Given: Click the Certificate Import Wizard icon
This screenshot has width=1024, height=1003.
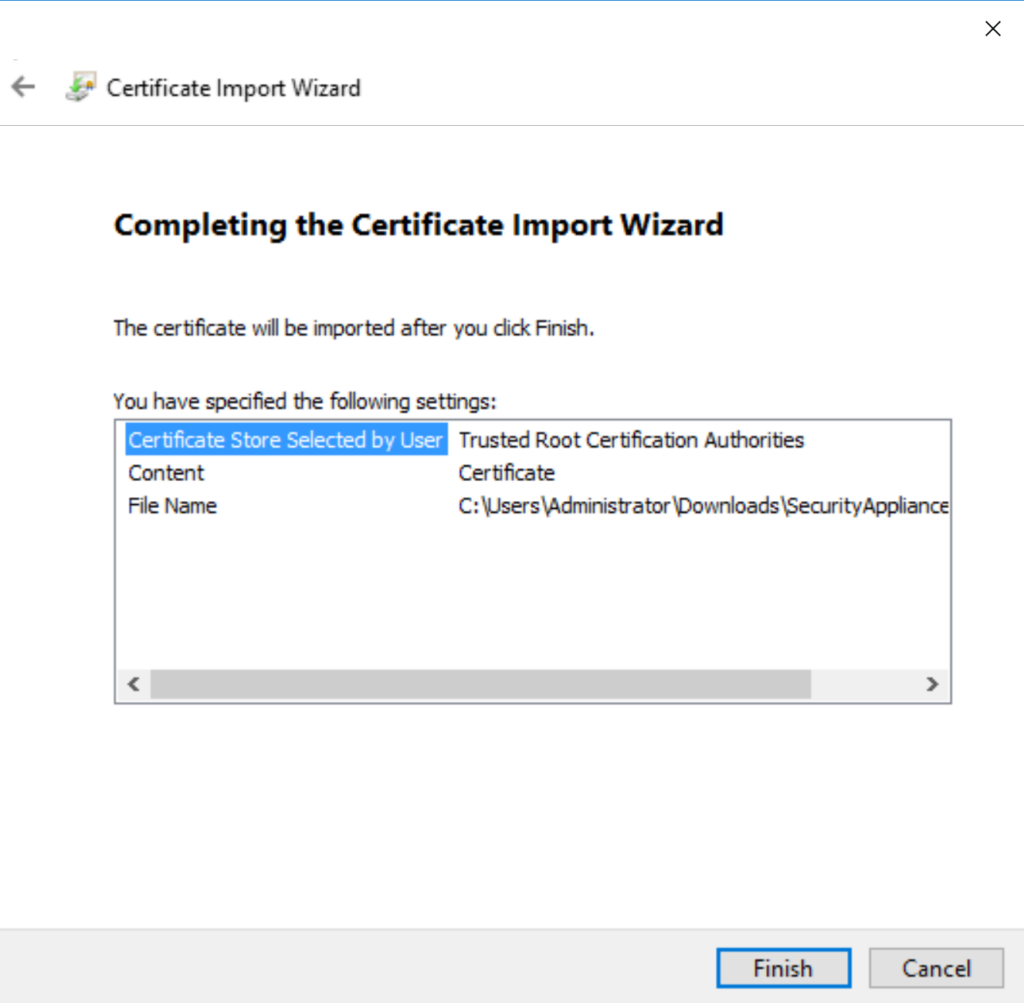Looking at the screenshot, I should tap(81, 87).
